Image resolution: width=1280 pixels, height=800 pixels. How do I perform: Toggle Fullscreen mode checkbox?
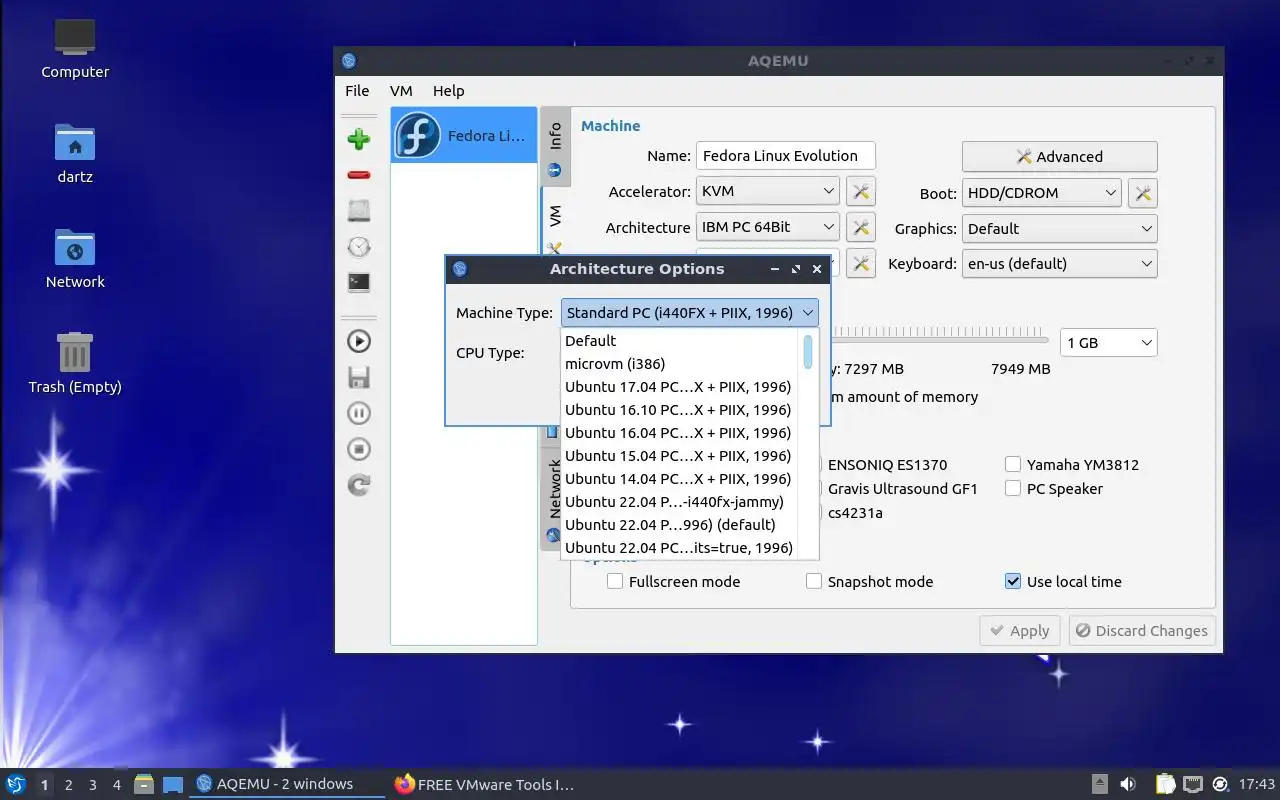coord(615,581)
